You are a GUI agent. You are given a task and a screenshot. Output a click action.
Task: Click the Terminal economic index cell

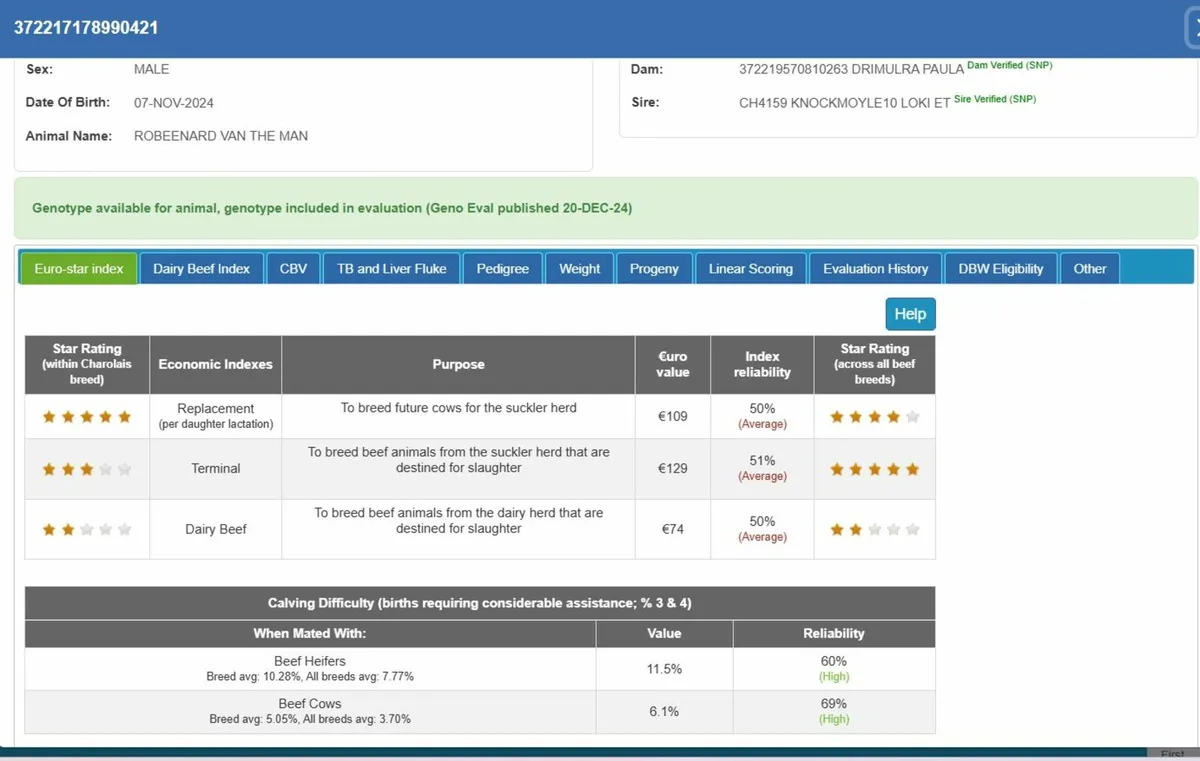(x=216, y=468)
